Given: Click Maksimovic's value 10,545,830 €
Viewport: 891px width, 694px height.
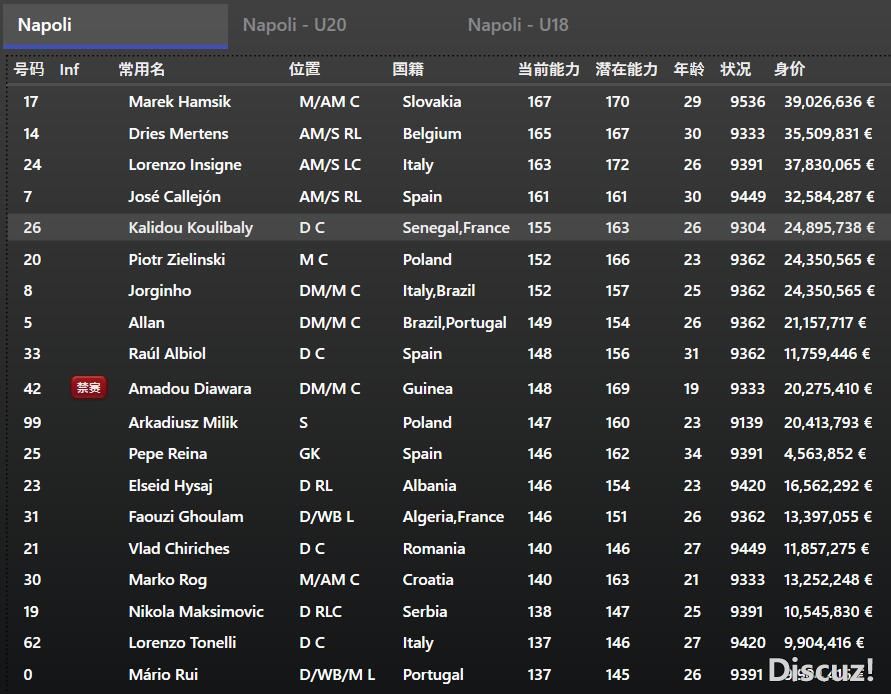Looking at the screenshot, I should coord(828,612).
